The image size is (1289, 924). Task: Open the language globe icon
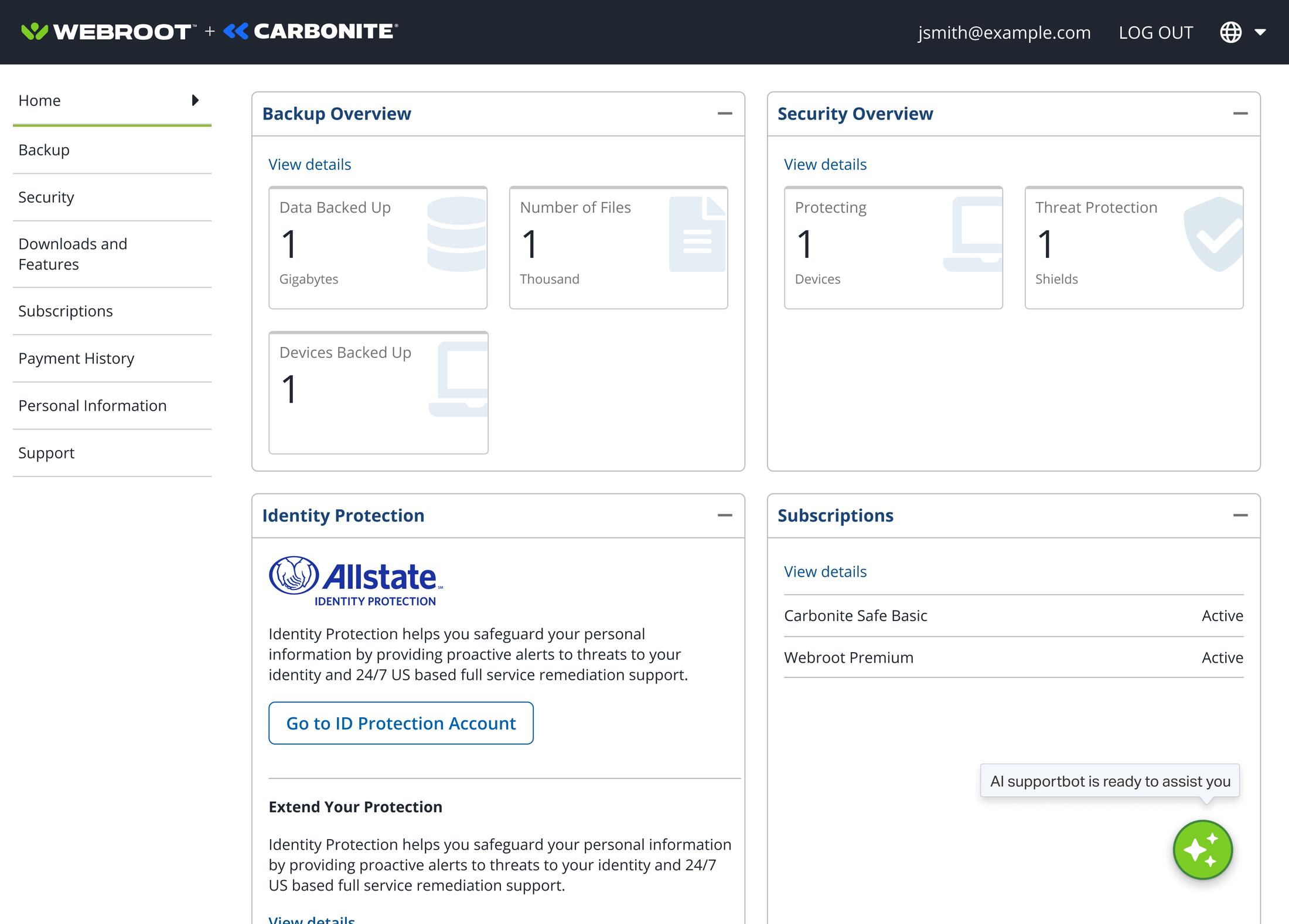click(x=1230, y=32)
